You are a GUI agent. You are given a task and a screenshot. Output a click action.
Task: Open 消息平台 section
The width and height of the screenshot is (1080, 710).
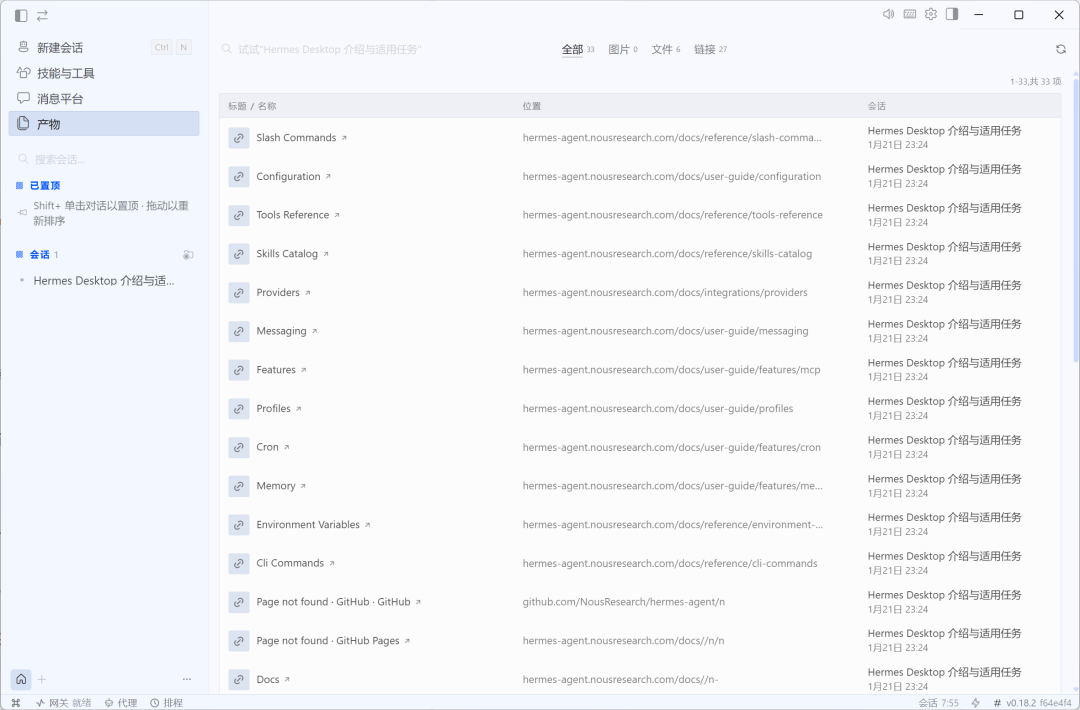pos(104,98)
